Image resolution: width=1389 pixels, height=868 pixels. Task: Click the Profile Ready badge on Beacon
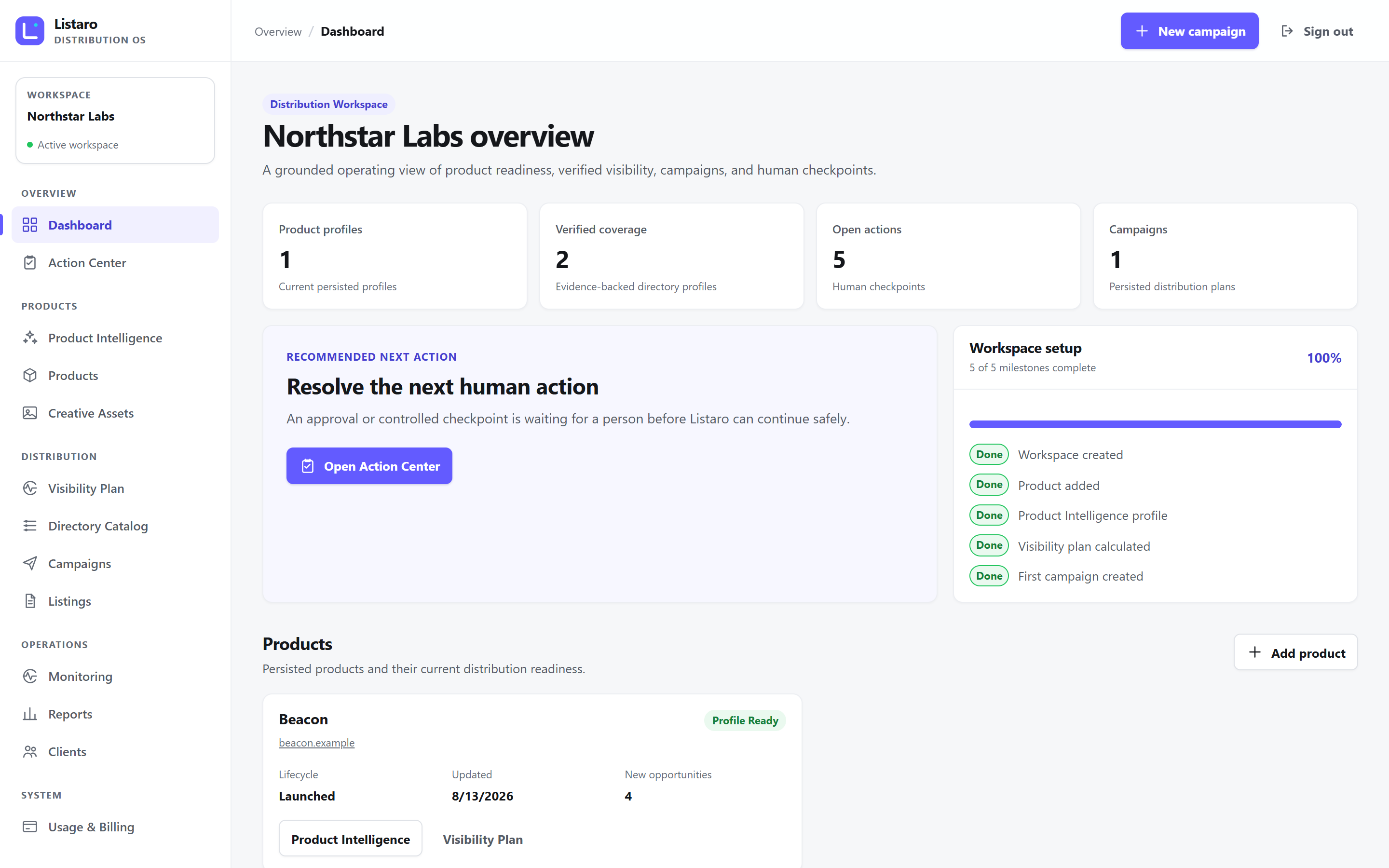click(x=745, y=720)
